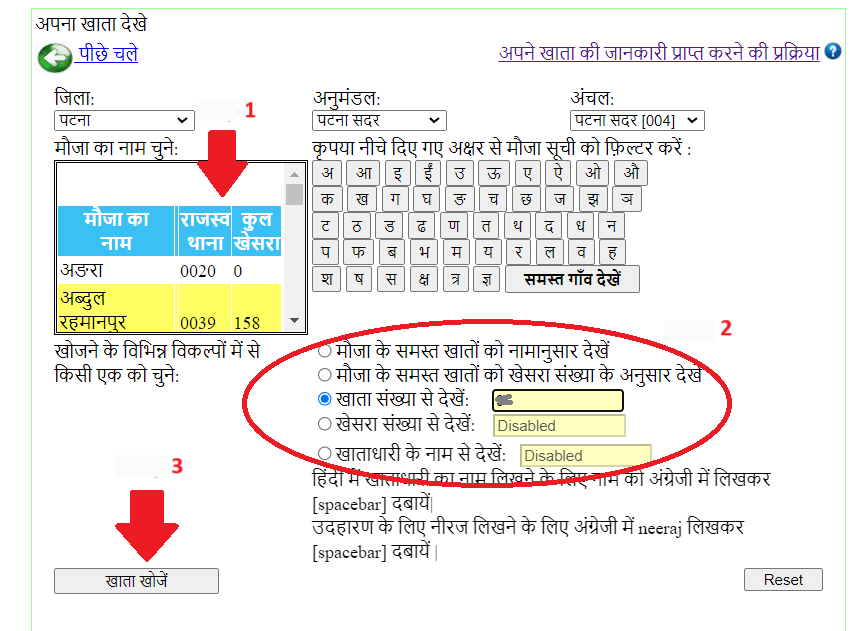Image resolution: width=868 pixels, height=631 pixels.
Task: Select the अब्दुल रहमानपुर mauja row
Action: point(170,308)
